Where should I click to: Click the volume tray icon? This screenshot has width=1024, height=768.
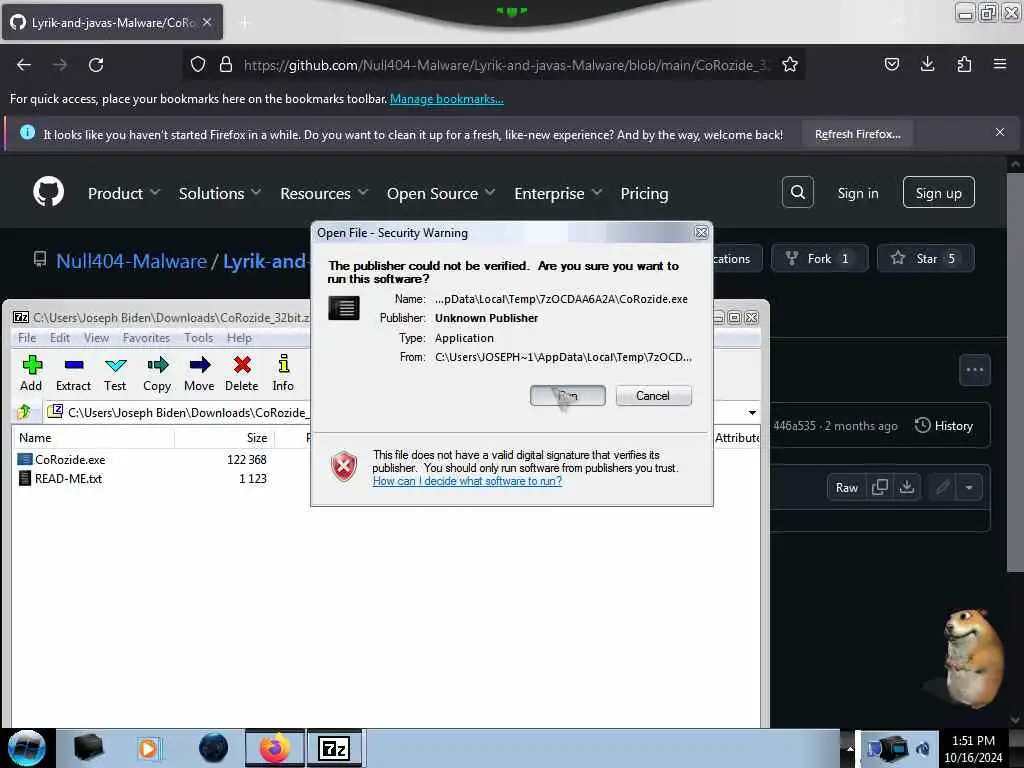point(923,748)
